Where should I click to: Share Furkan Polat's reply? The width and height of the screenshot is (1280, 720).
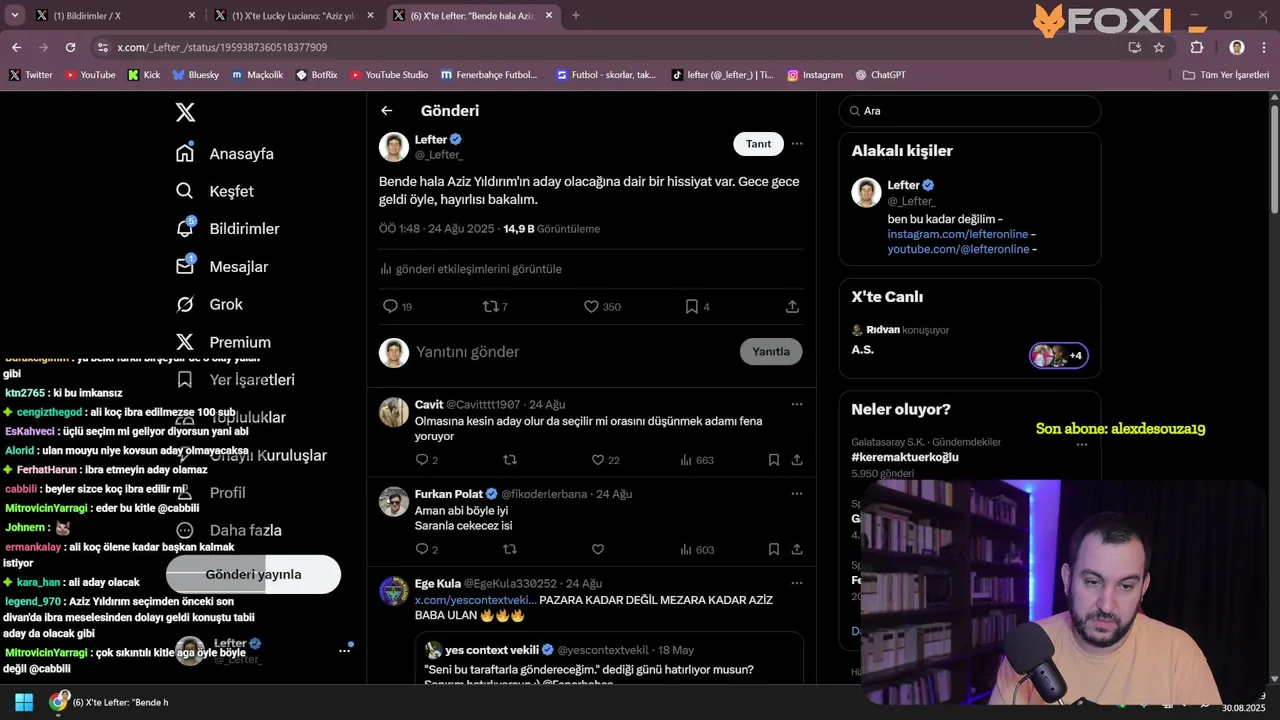point(797,549)
